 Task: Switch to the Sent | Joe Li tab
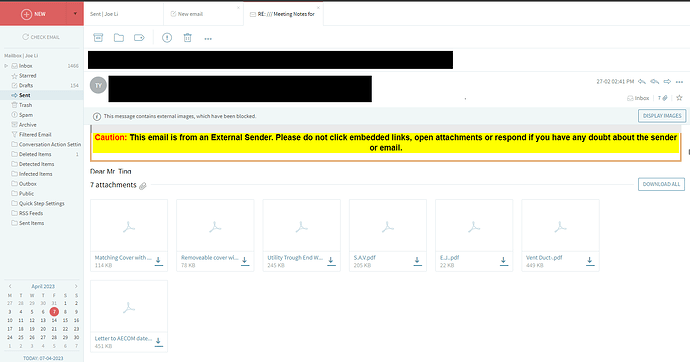tap(104, 14)
